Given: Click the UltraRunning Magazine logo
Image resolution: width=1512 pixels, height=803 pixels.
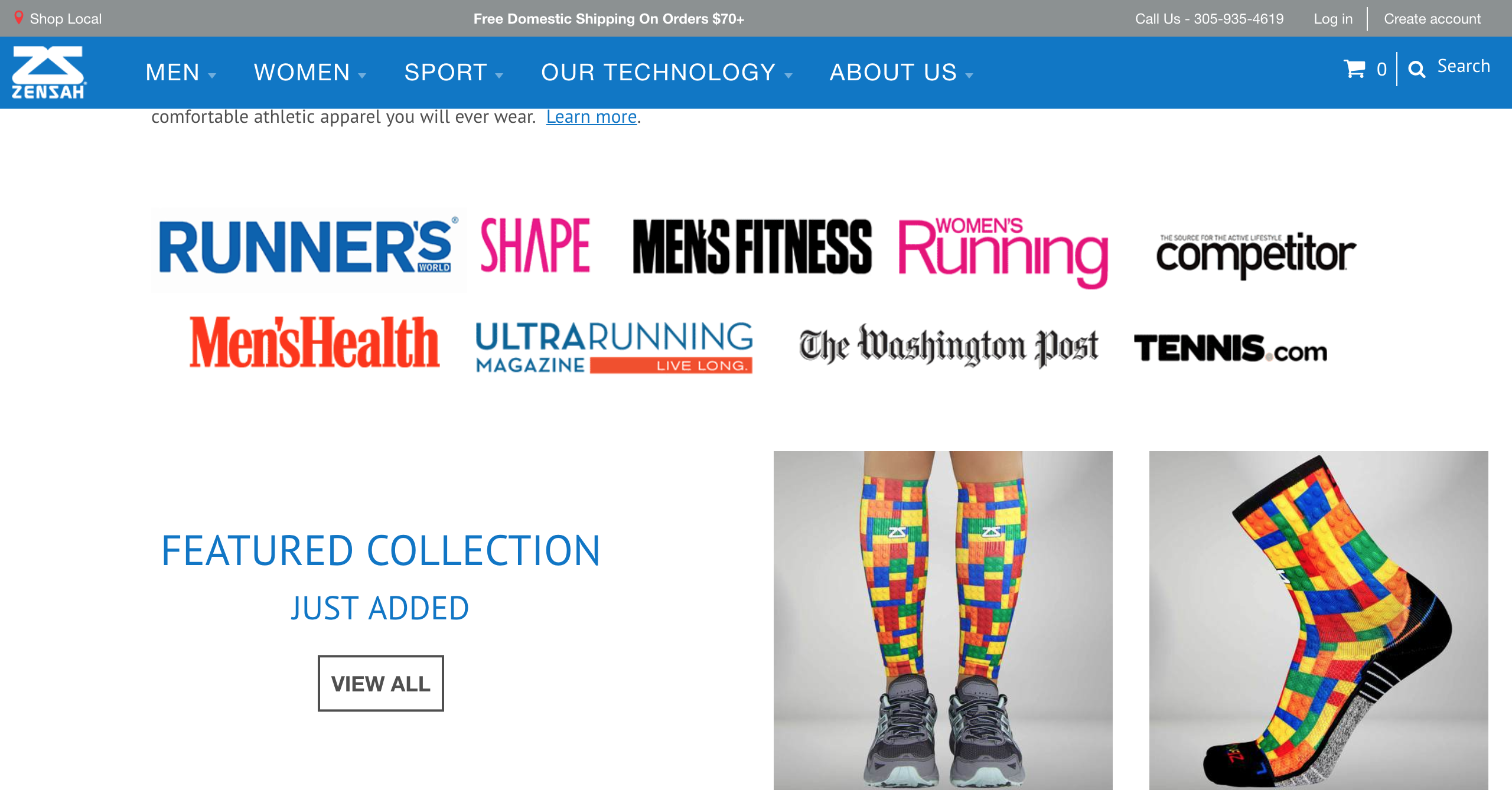Looking at the screenshot, I should [x=614, y=347].
